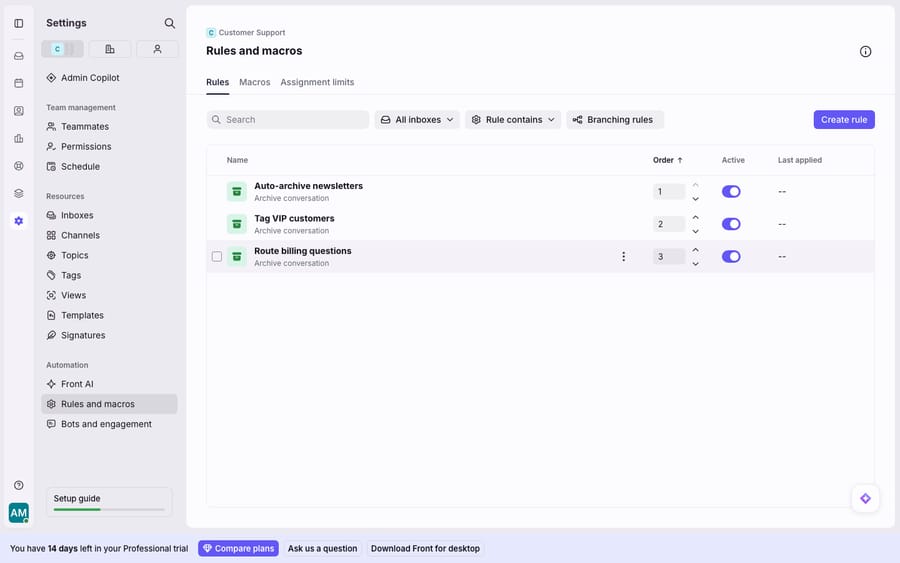Open Inboxes in Resources
This screenshot has height=563, width=900.
tap(109, 215)
